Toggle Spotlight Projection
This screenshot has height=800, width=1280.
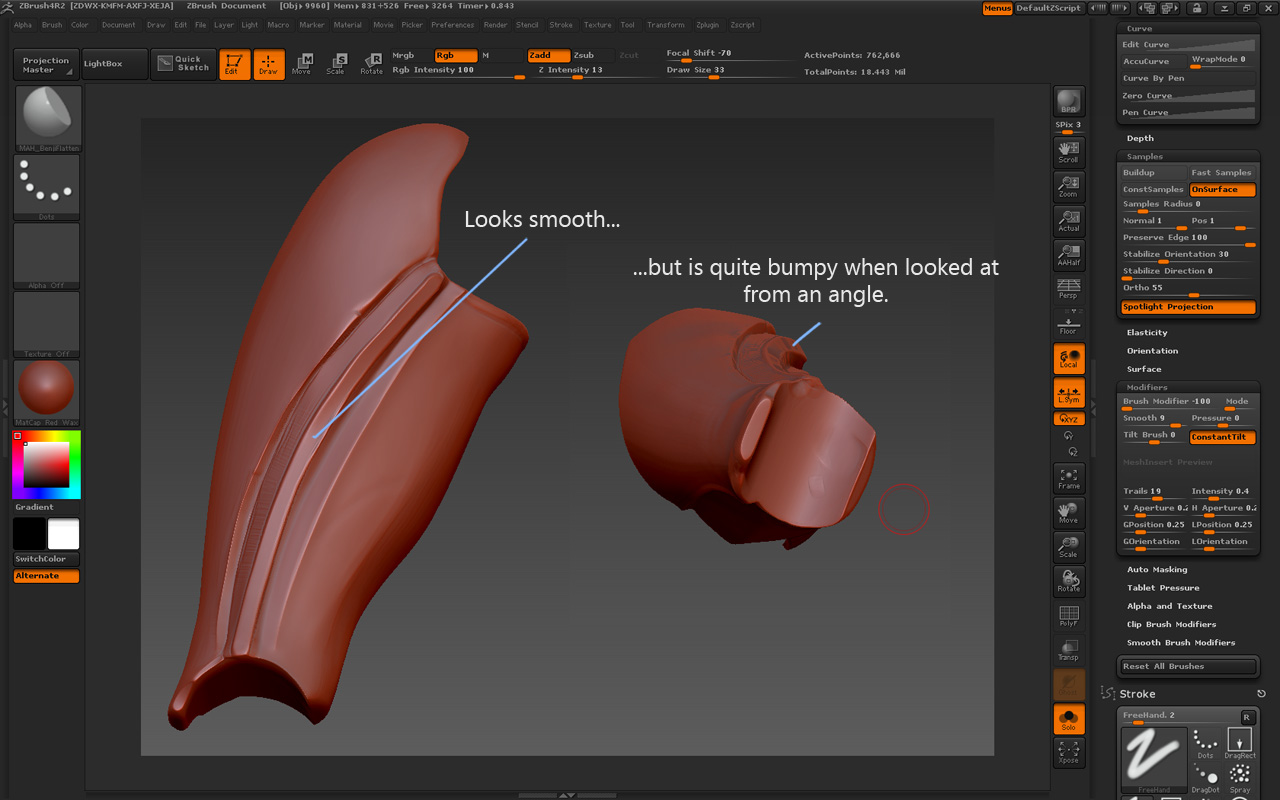[x=1188, y=307]
